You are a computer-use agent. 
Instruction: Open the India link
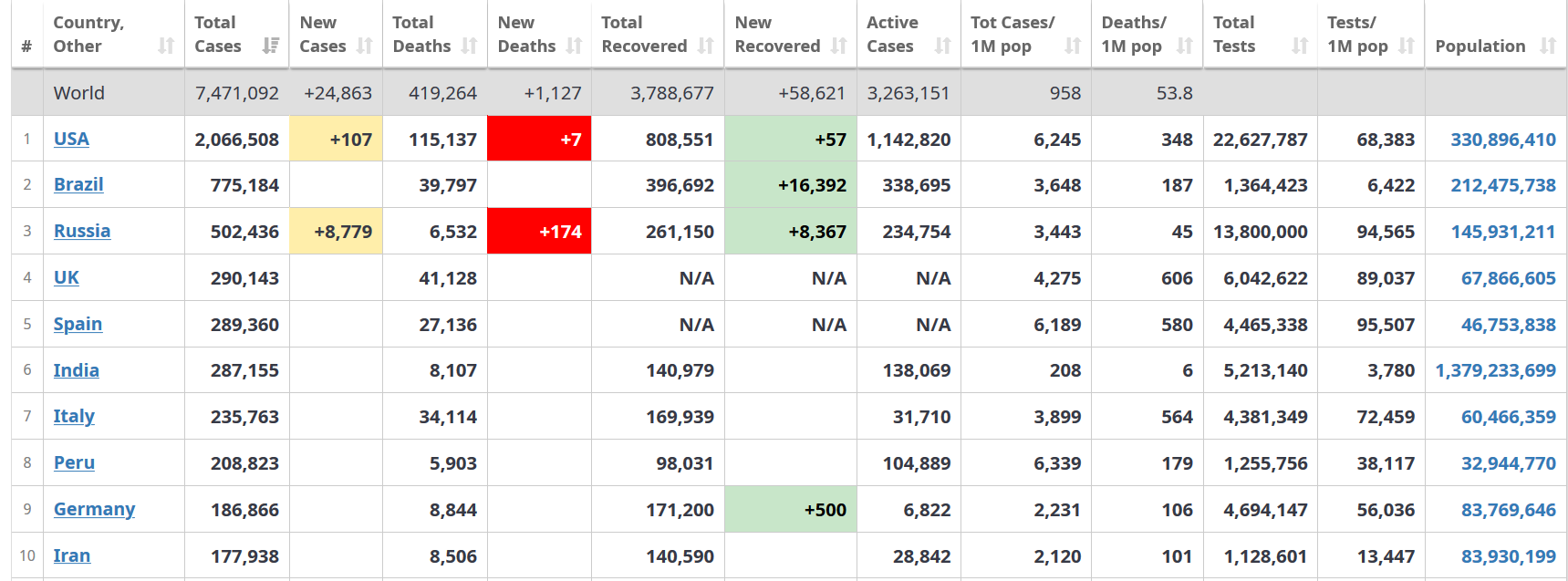pyautogui.click(x=77, y=370)
